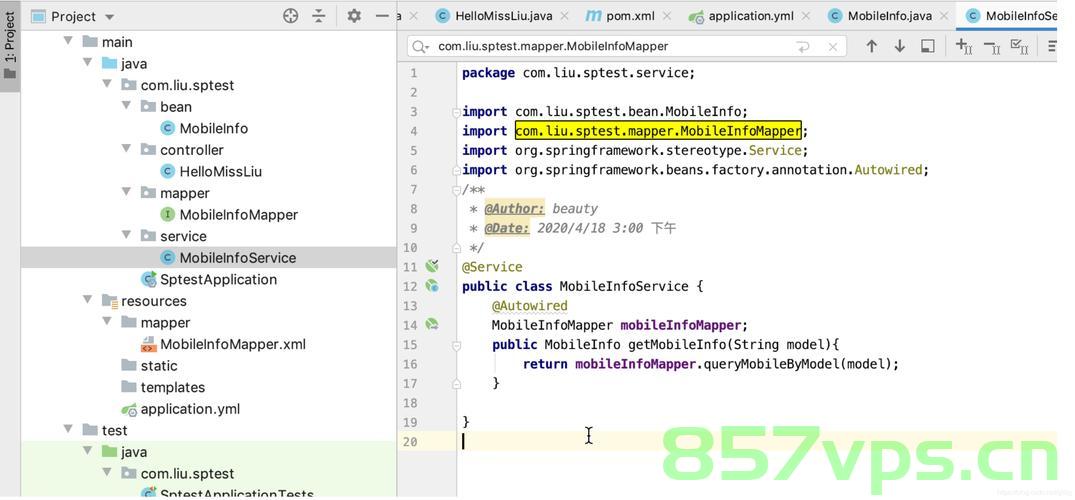
Task: Select HelloMissLiu class in project tree
Action: click(x=220, y=171)
